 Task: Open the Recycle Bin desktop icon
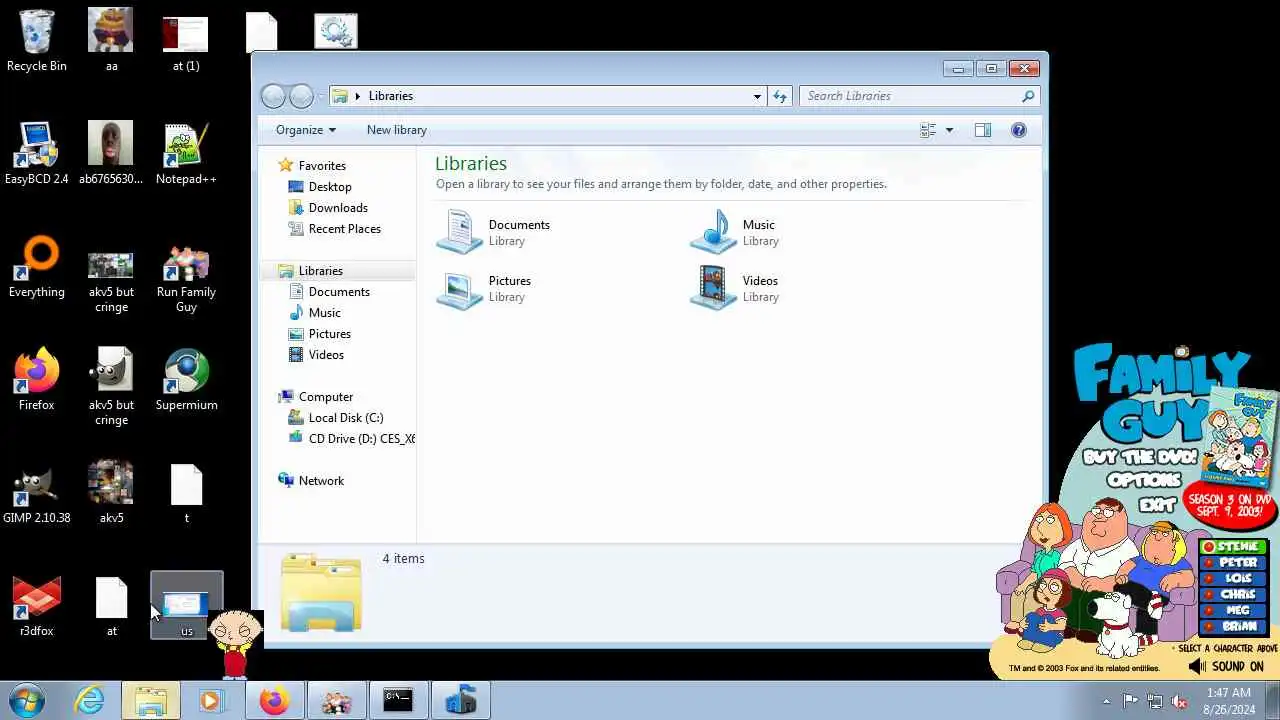tap(37, 40)
